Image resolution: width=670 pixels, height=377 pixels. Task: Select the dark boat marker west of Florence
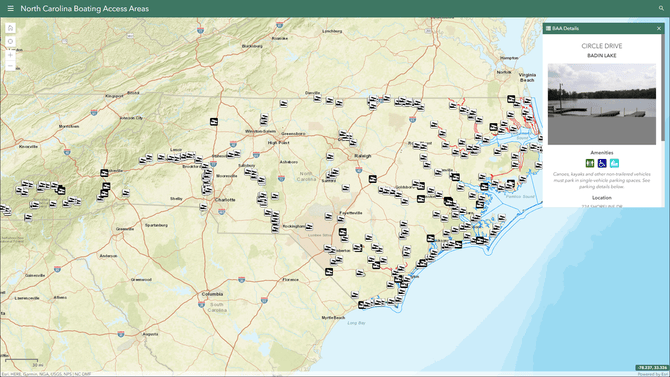329,272
